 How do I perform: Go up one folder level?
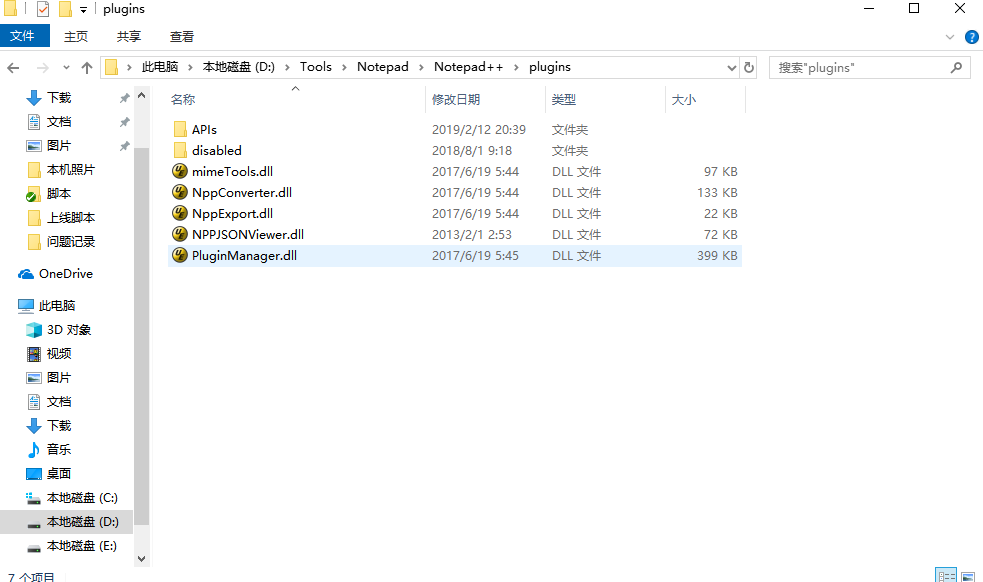coord(87,68)
